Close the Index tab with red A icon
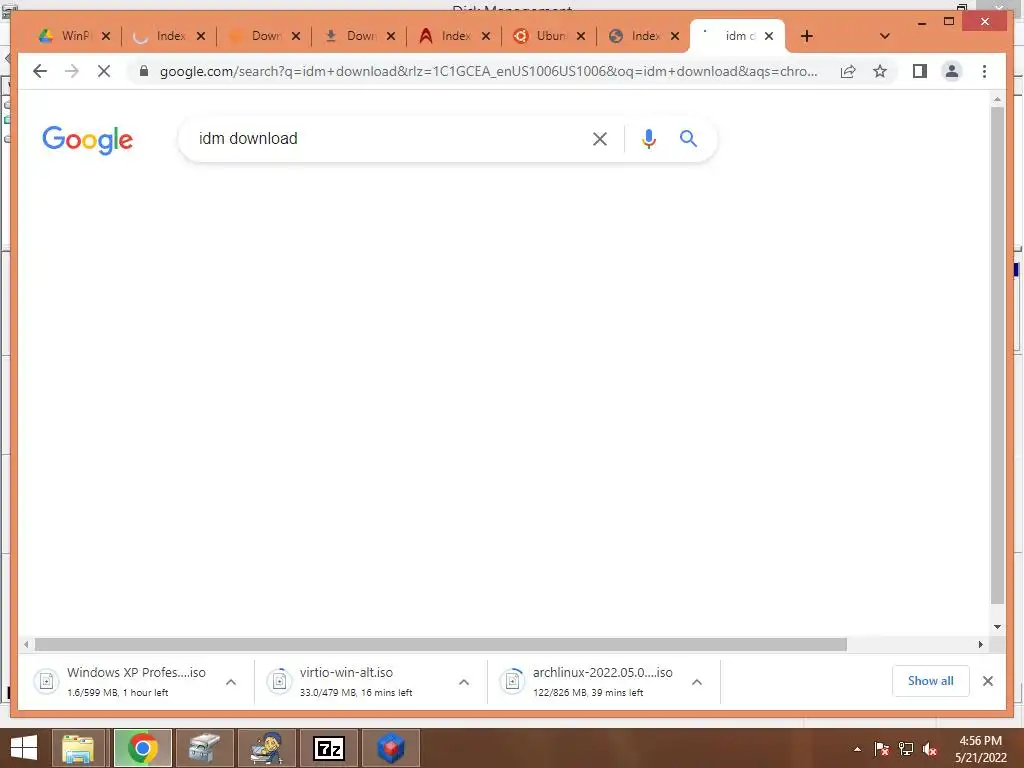 (x=486, y=36)
